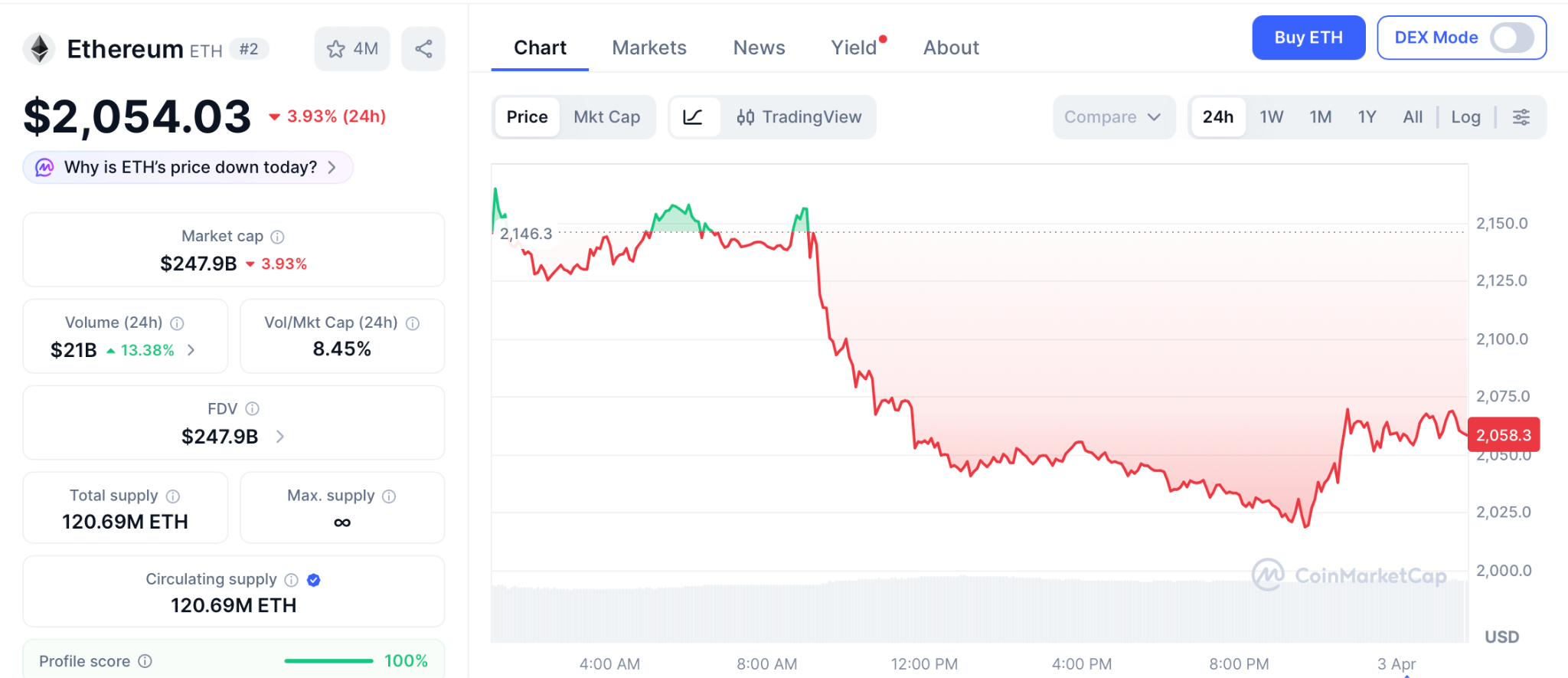
Task: Switch to the Markets tab
Action: coord(649,47)
